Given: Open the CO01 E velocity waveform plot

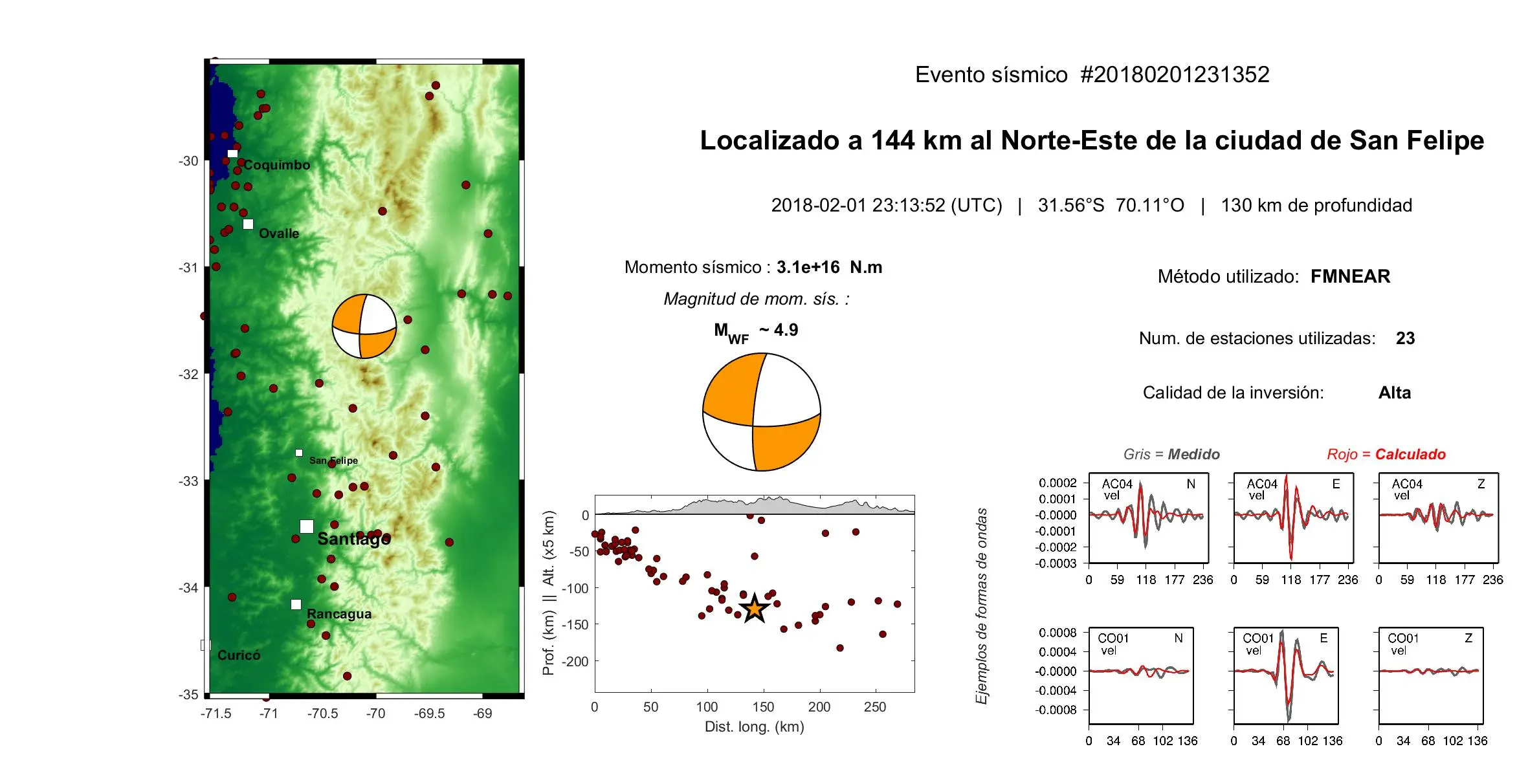Looking at the screenshot, I should point(1286,675).
